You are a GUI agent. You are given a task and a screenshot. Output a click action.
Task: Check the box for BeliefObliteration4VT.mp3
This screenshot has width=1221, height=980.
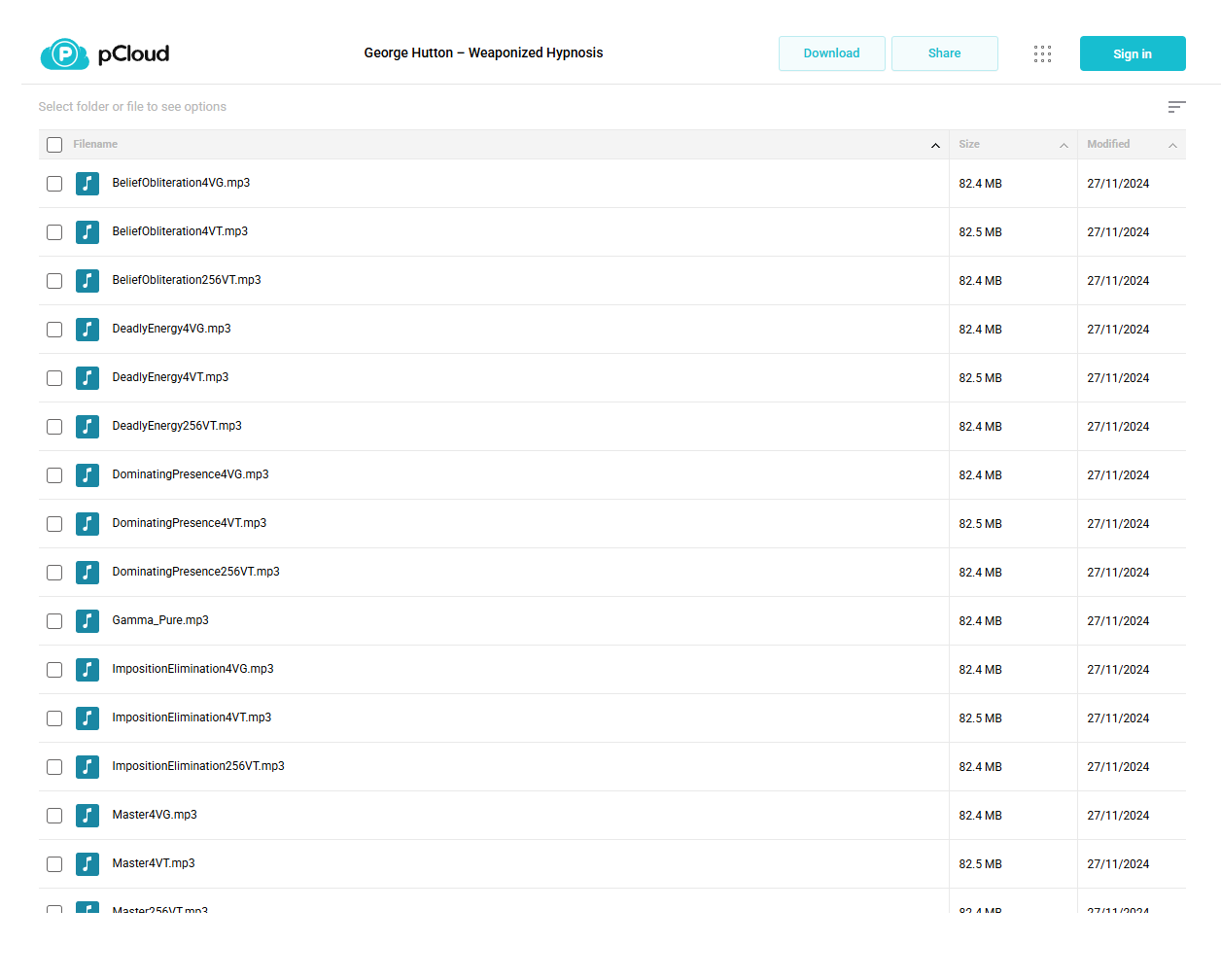pos(54,232)
